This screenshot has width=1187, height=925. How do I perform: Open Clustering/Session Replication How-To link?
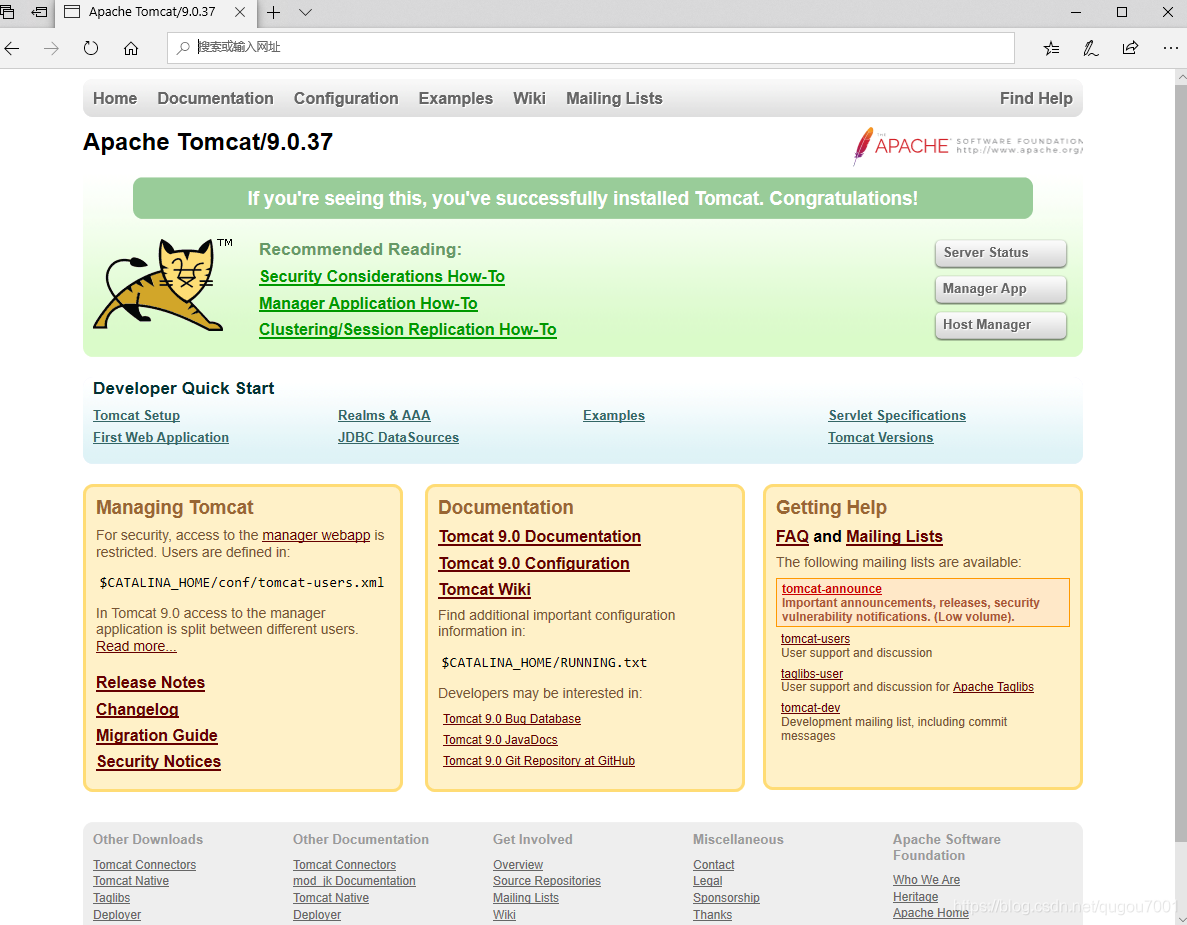click(407, 330)
